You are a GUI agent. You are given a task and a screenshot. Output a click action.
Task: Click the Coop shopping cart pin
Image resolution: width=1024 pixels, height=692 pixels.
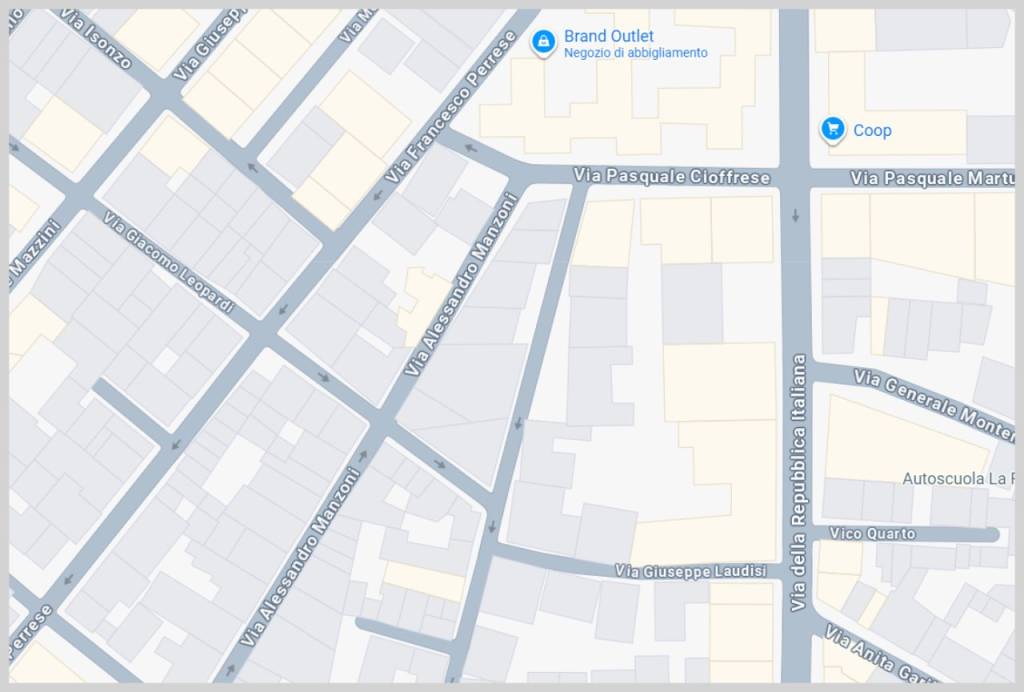832,128
